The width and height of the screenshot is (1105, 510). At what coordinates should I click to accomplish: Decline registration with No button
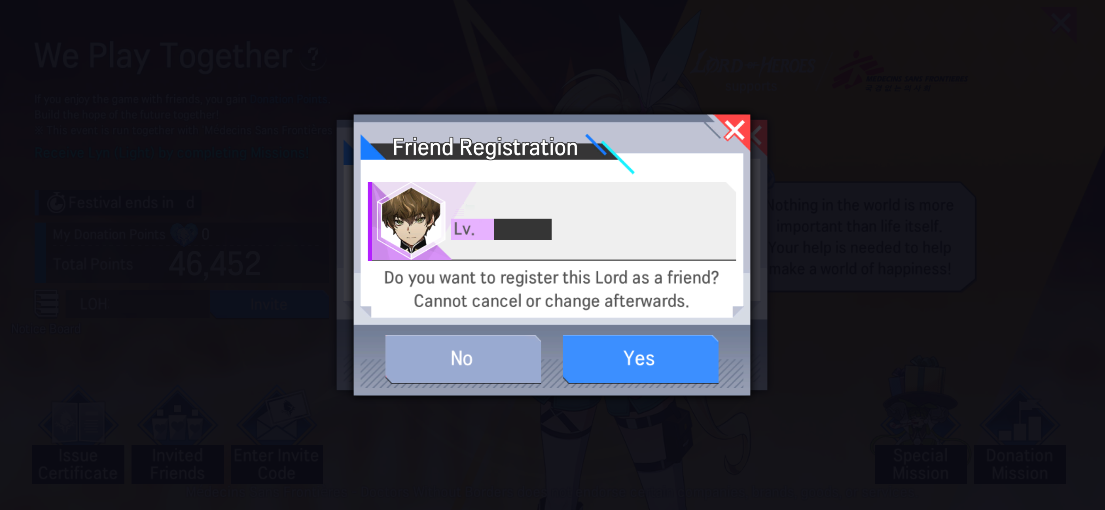point(462,359)
